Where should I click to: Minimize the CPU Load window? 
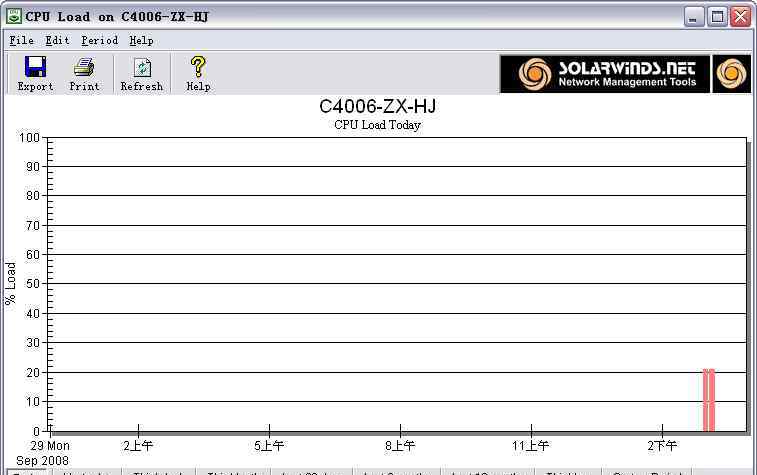tap(694, 17)
